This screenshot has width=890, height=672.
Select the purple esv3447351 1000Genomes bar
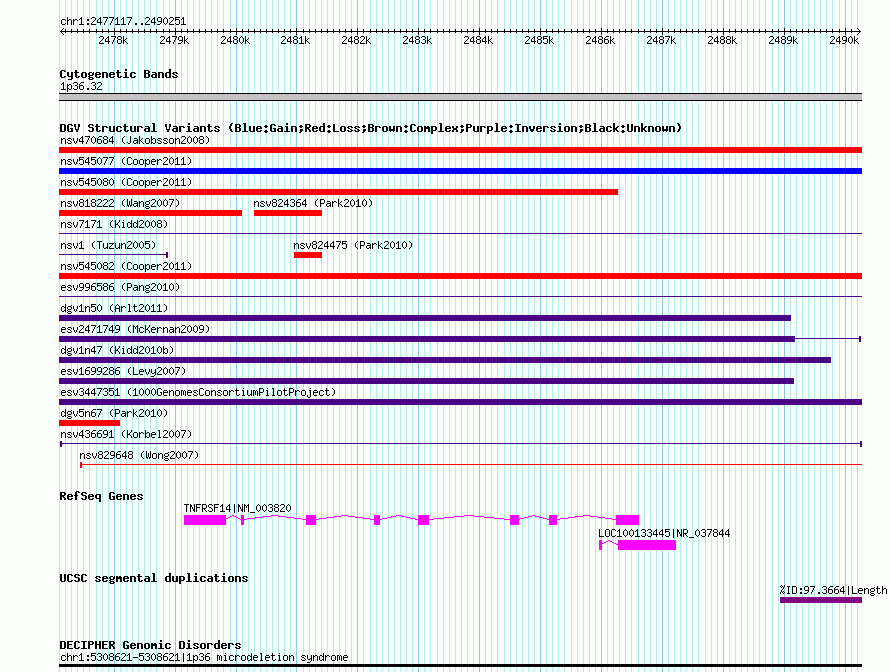tap(460, 402)
